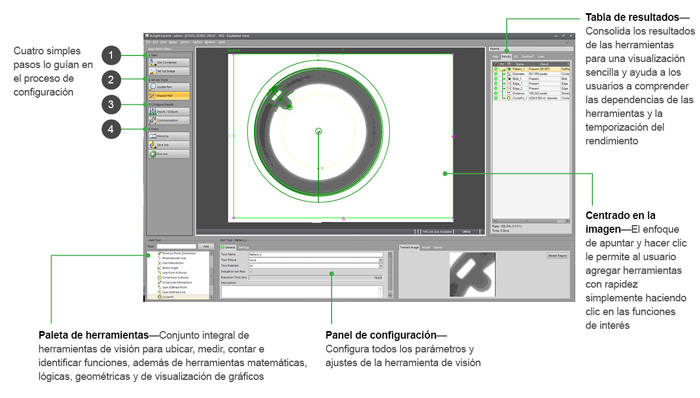Open the Inputs / Outputs step
The width and height of the screenshot is (700, 398).
tap(169, 111)
